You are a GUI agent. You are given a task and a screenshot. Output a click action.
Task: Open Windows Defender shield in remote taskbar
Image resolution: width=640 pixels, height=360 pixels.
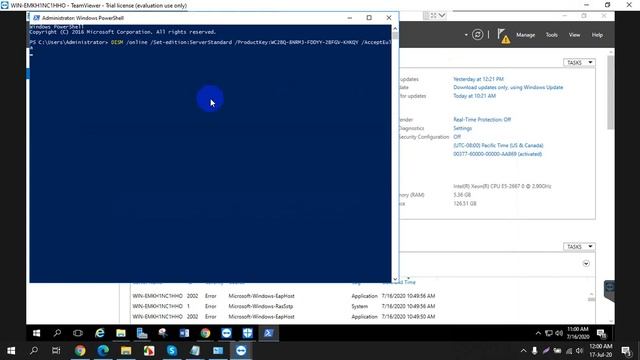tap(247, 333)
